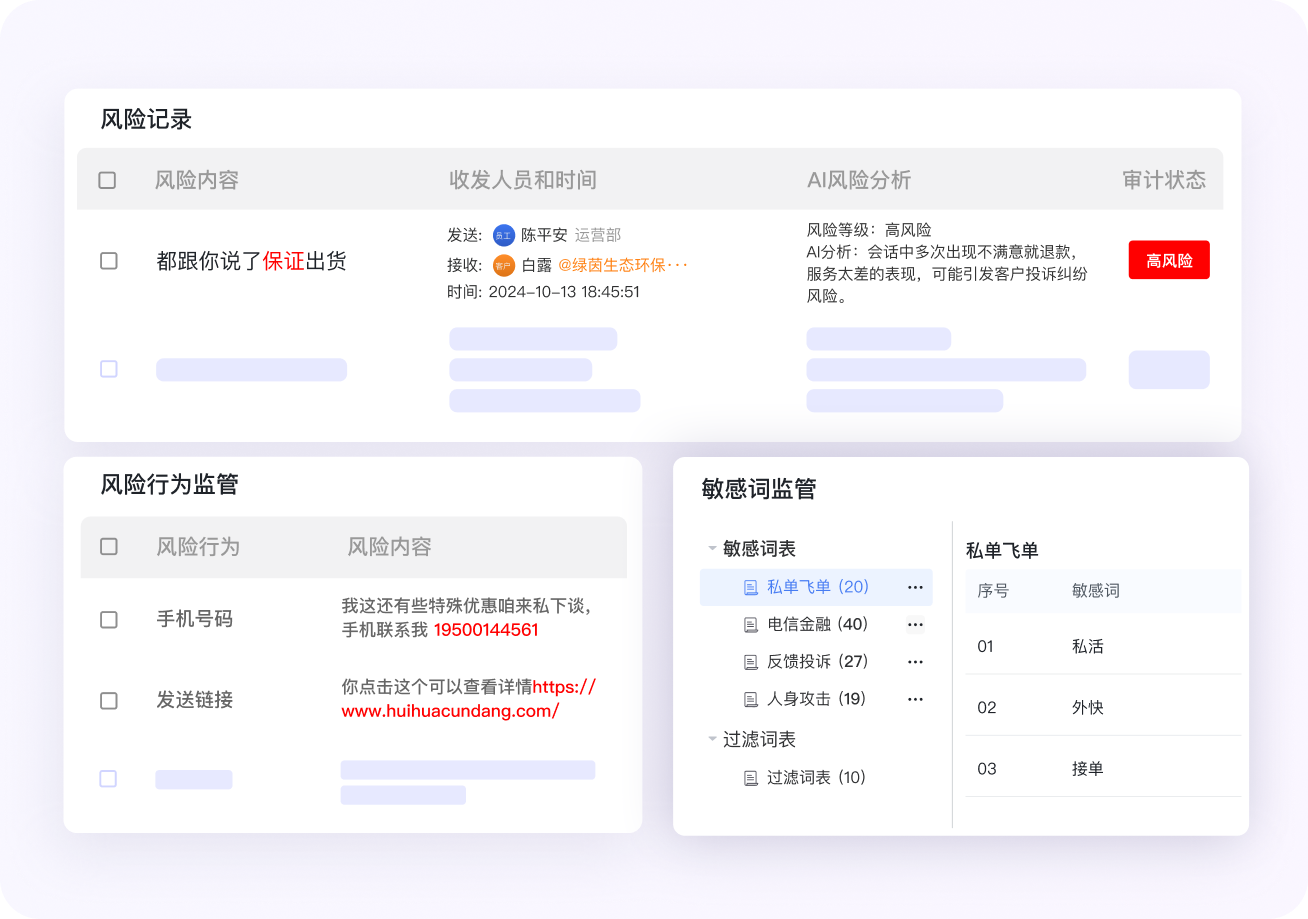Click the 人身攻击 word list document icon
Viewport: 1308px width, 919px height.
tap(751, 698)
